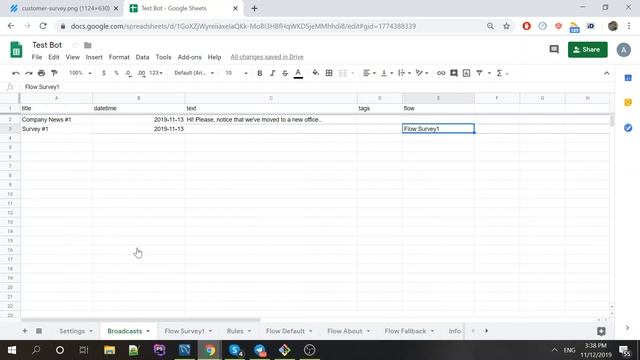Screen dimensions: 640x360
Task: Open the text color picker
Action: tap(298, 73)
